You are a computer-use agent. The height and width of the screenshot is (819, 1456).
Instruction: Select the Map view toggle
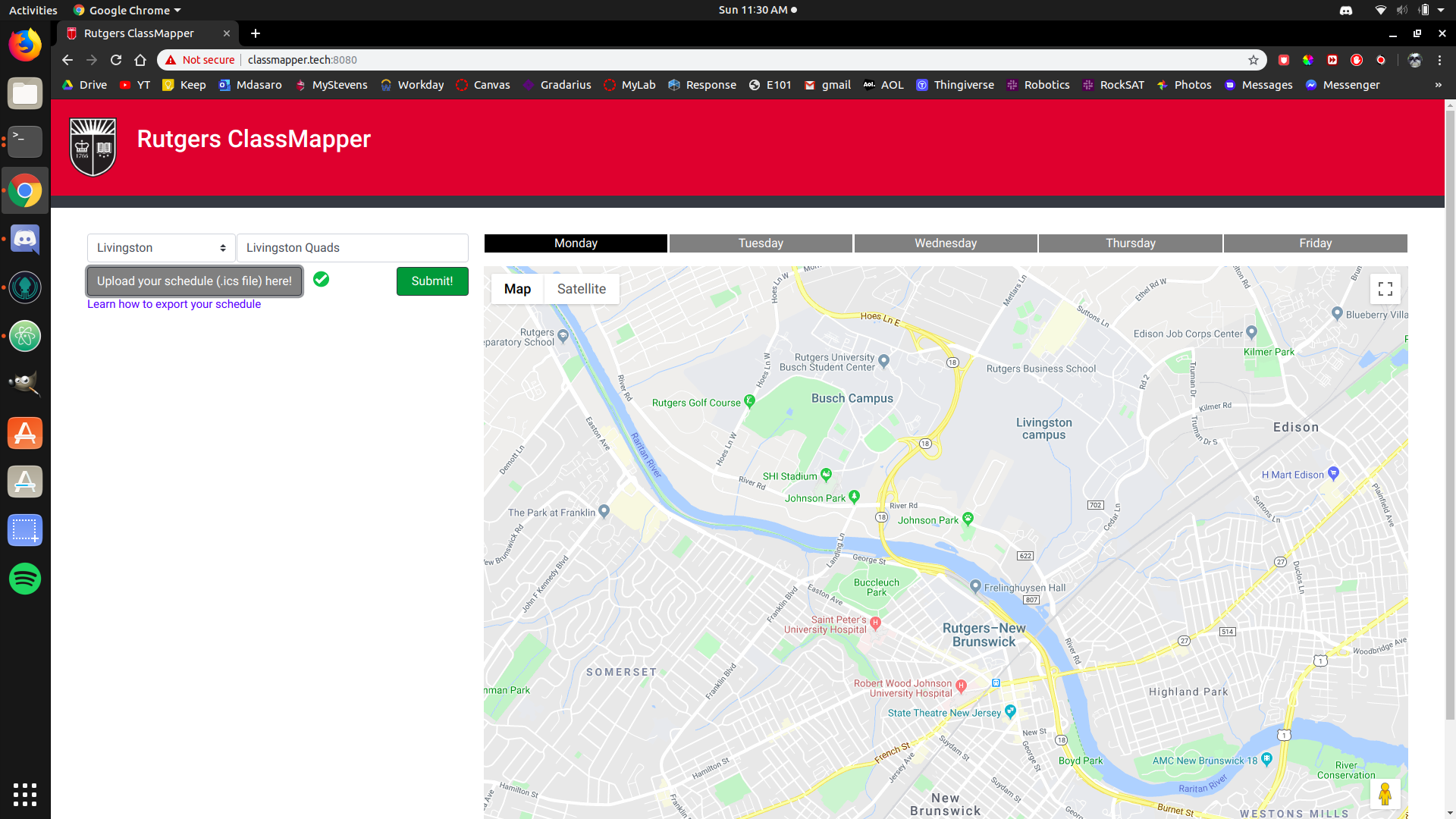click(517, 289)
